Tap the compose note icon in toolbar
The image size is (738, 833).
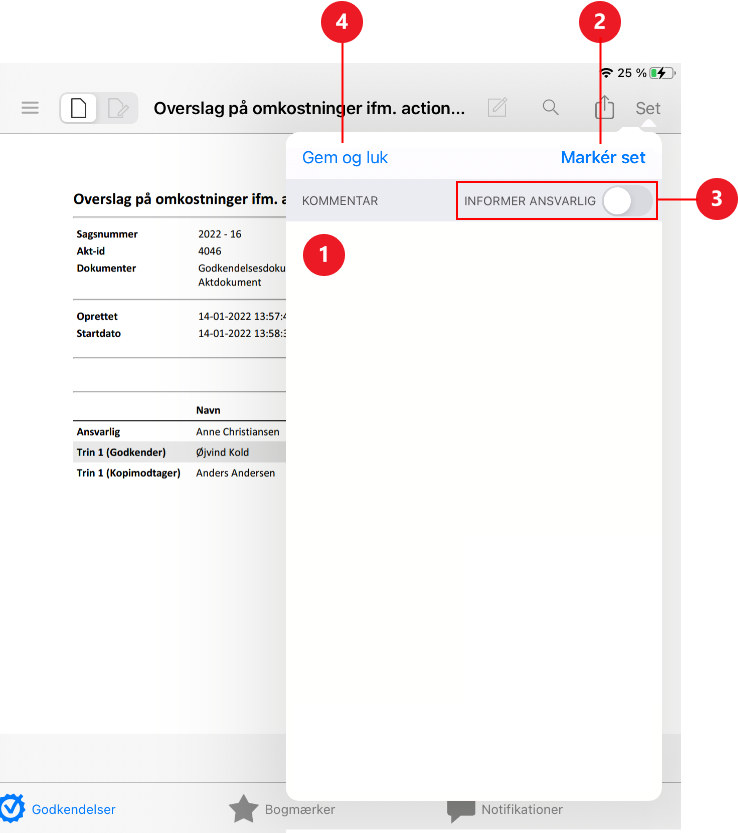497,108
